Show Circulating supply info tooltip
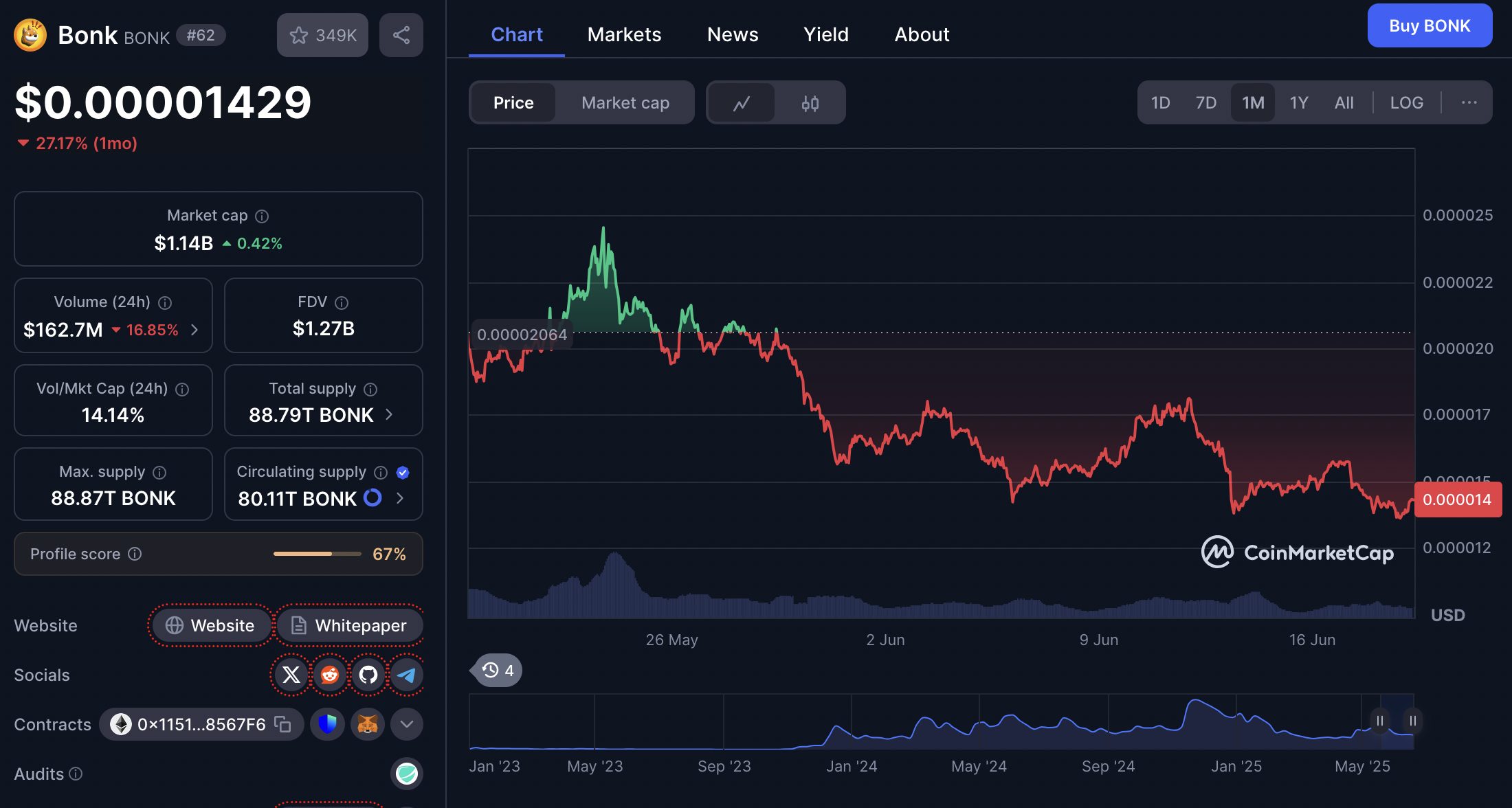1512x808 pixels. pyautogui.click(x=381, y=473)
